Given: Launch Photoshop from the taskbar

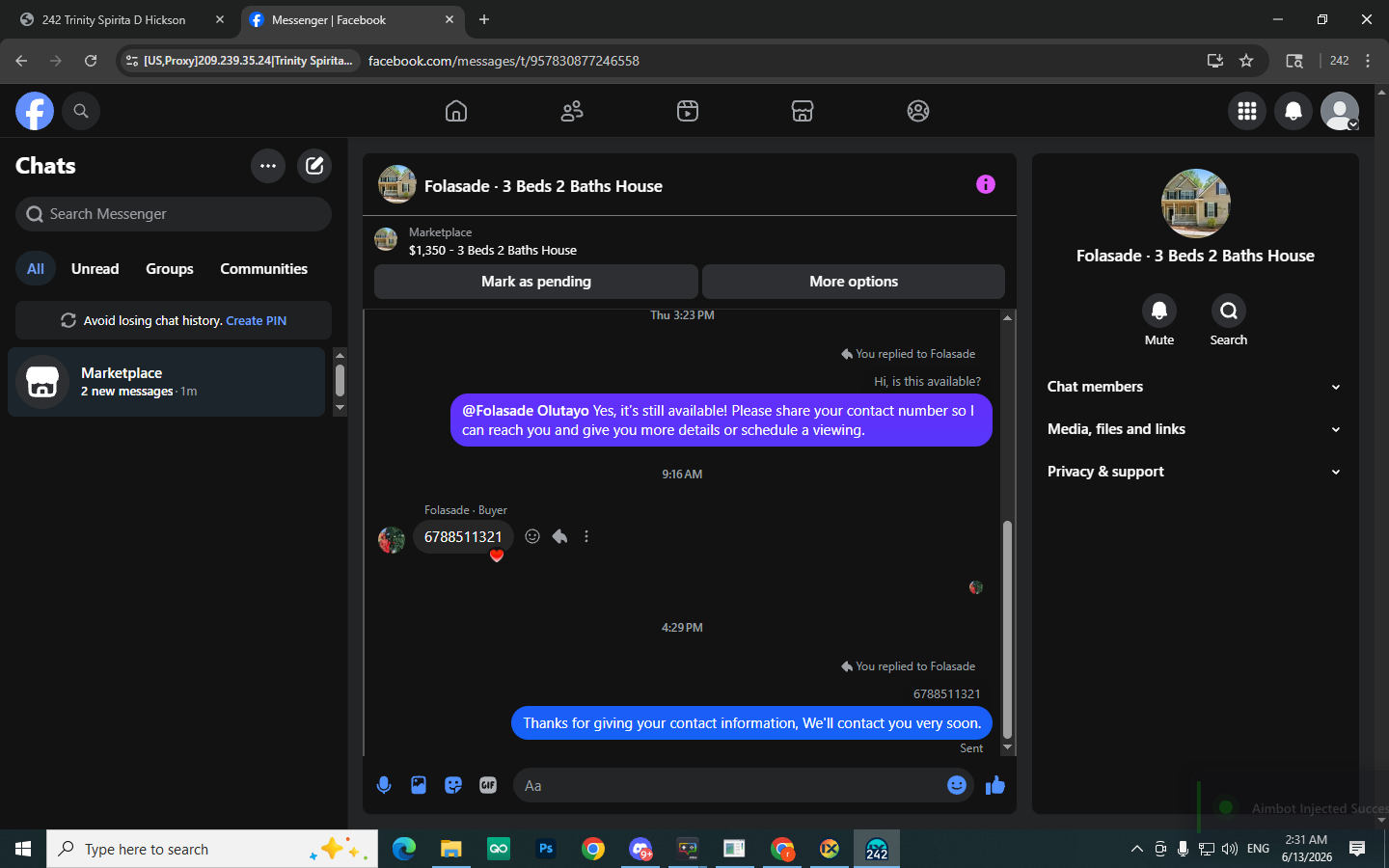Looking at the screenshot, I should pos(546,849).
